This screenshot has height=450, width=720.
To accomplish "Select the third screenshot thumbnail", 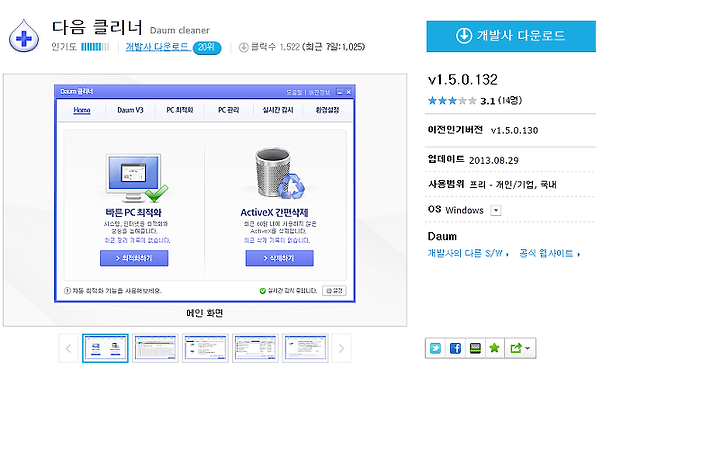I will [x=205, y=348].
